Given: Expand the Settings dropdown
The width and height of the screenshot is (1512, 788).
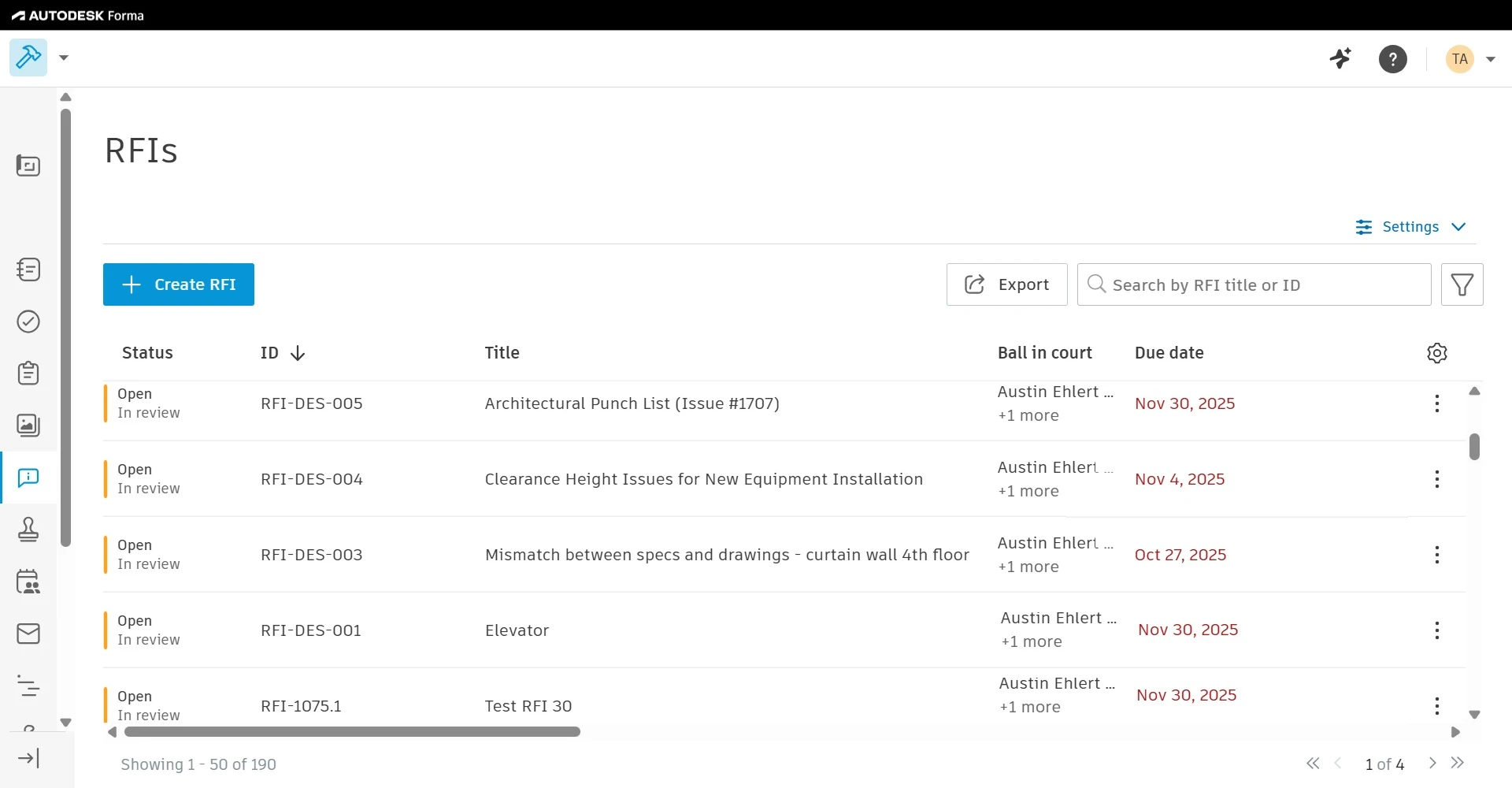Looking at the screenshot, I should point(1410,227).
